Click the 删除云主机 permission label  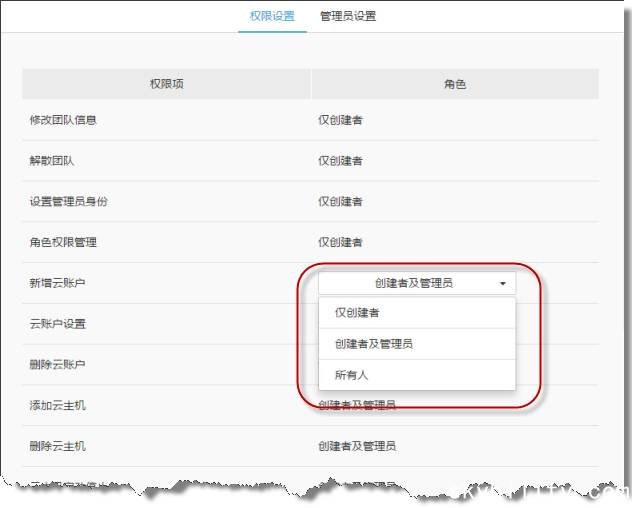click(x=57, y=445)
